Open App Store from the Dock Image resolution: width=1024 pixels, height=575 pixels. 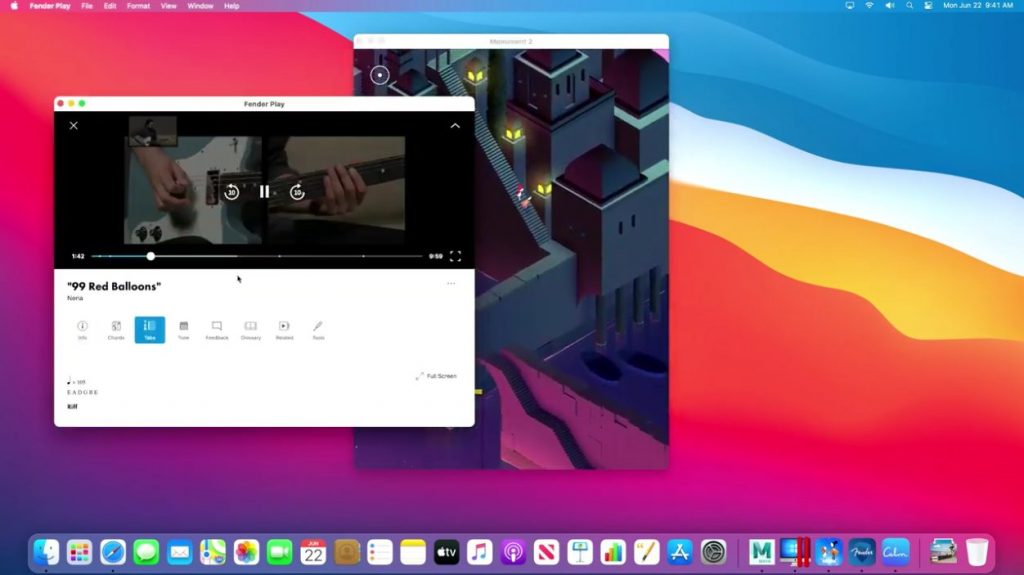coord(680,553)
